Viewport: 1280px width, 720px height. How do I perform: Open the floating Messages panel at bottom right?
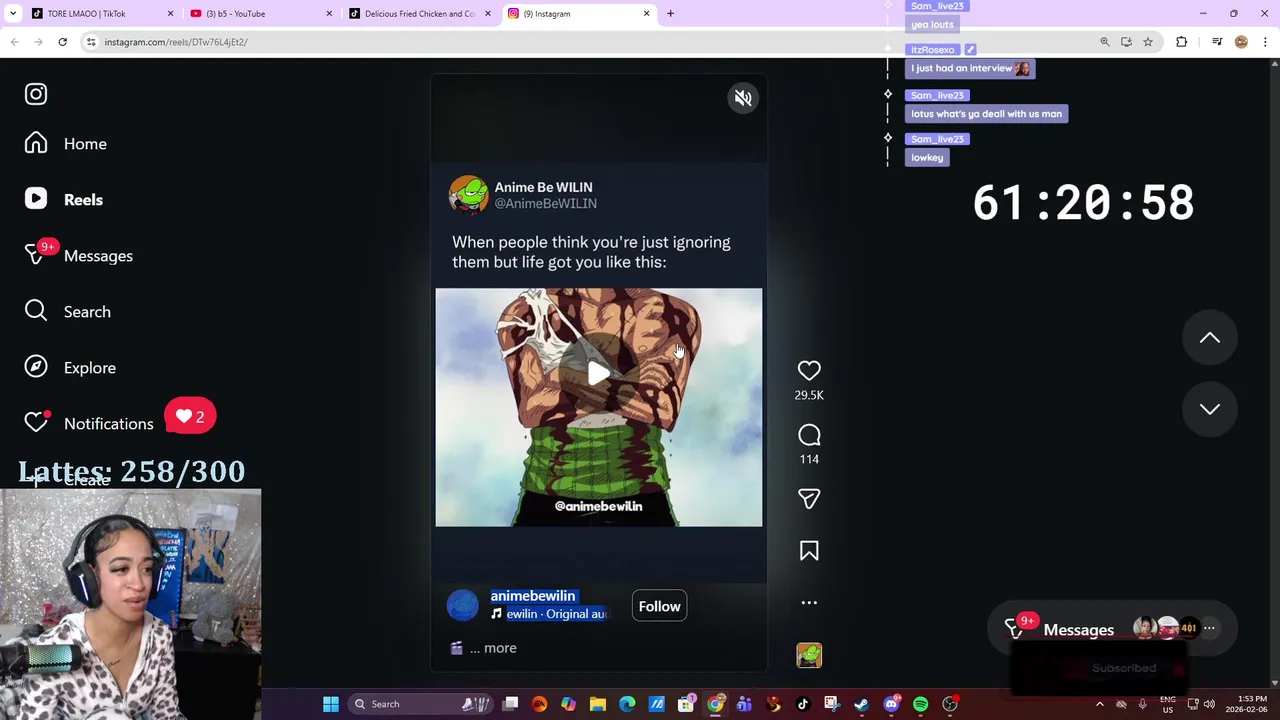tap(1112, 629)
